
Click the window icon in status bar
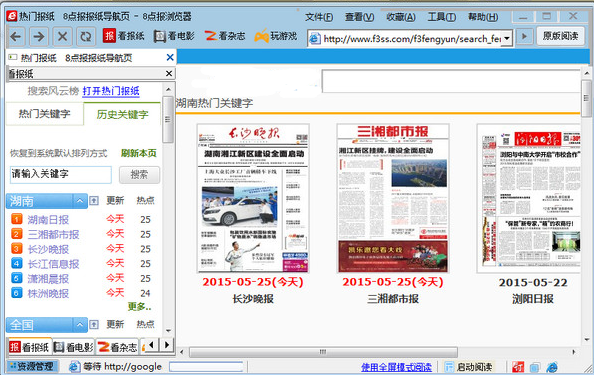(x=535, y=367)
